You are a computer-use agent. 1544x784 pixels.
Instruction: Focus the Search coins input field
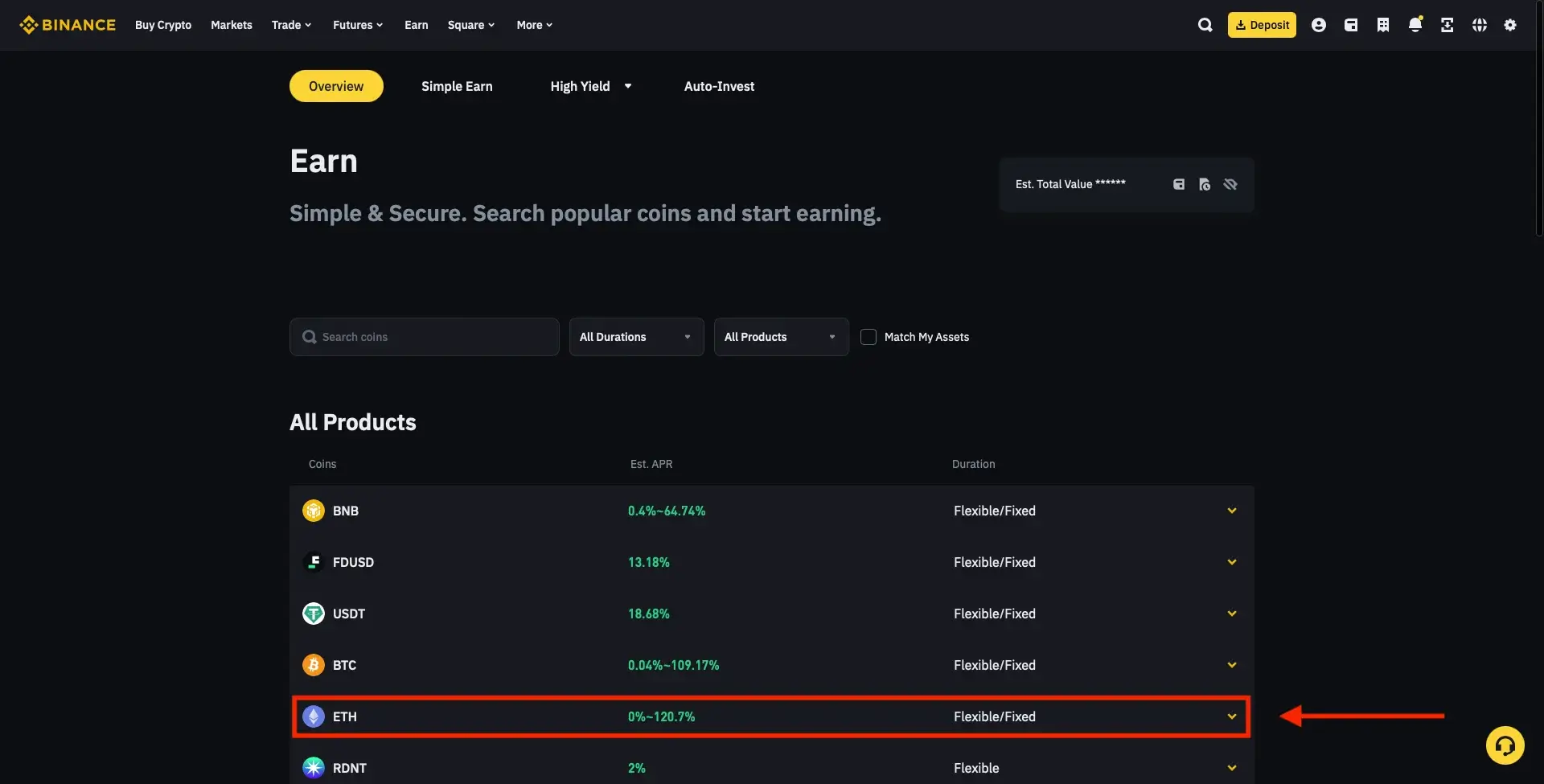coord(425,337)
